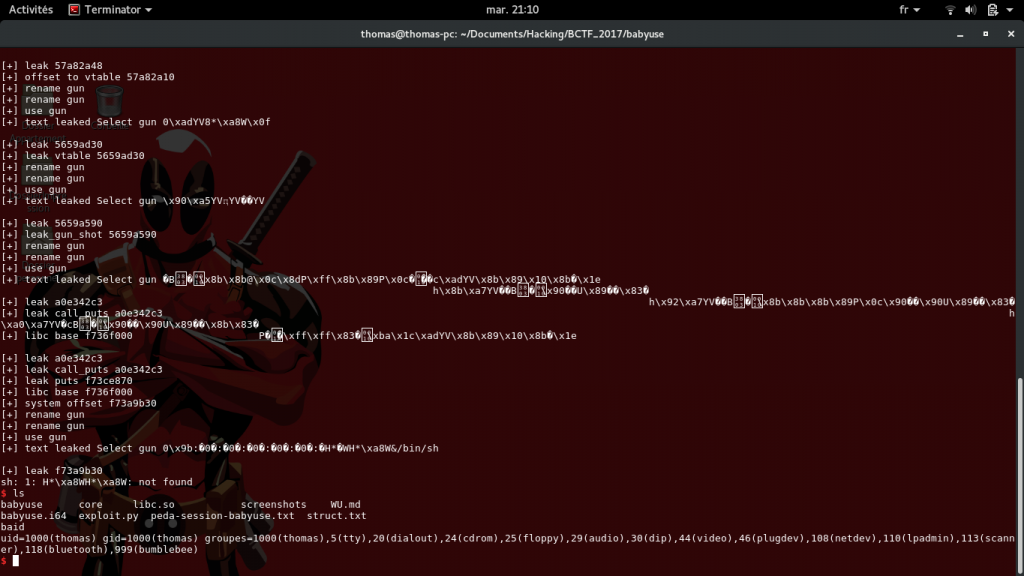Click the 'sh: 1: ... not found' error line
The width and height of the screenshot is (1024, 576).
coord(97,482)
